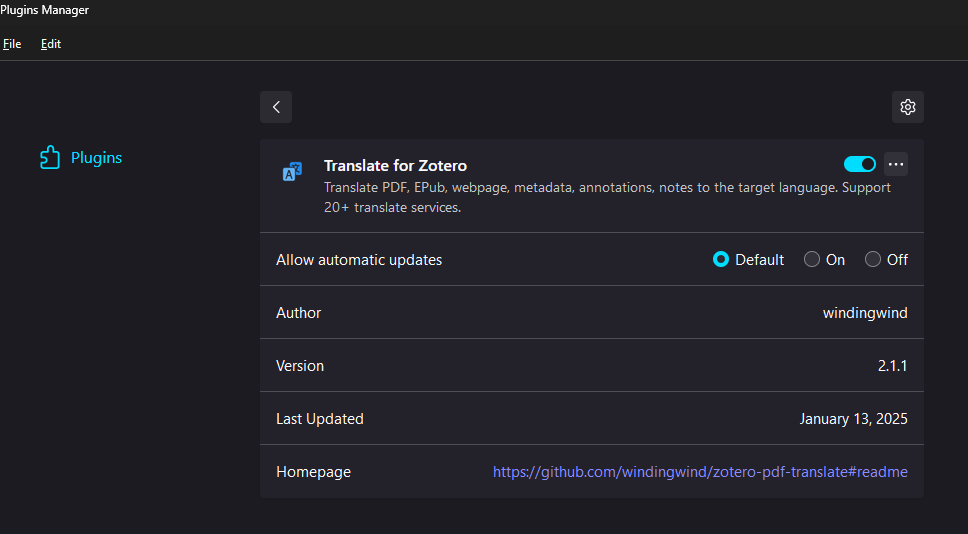Click the Homepage row label
The width and height of the screenshot is (968, 534).
pyautogui.click(x=313, y=472)
